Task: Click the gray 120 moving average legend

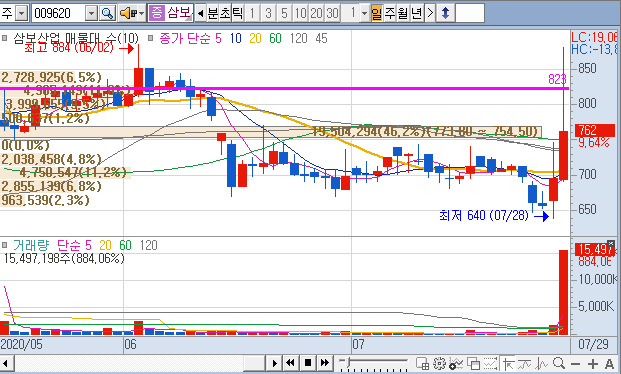Action: pyautogui.click(x=299, y=38)
